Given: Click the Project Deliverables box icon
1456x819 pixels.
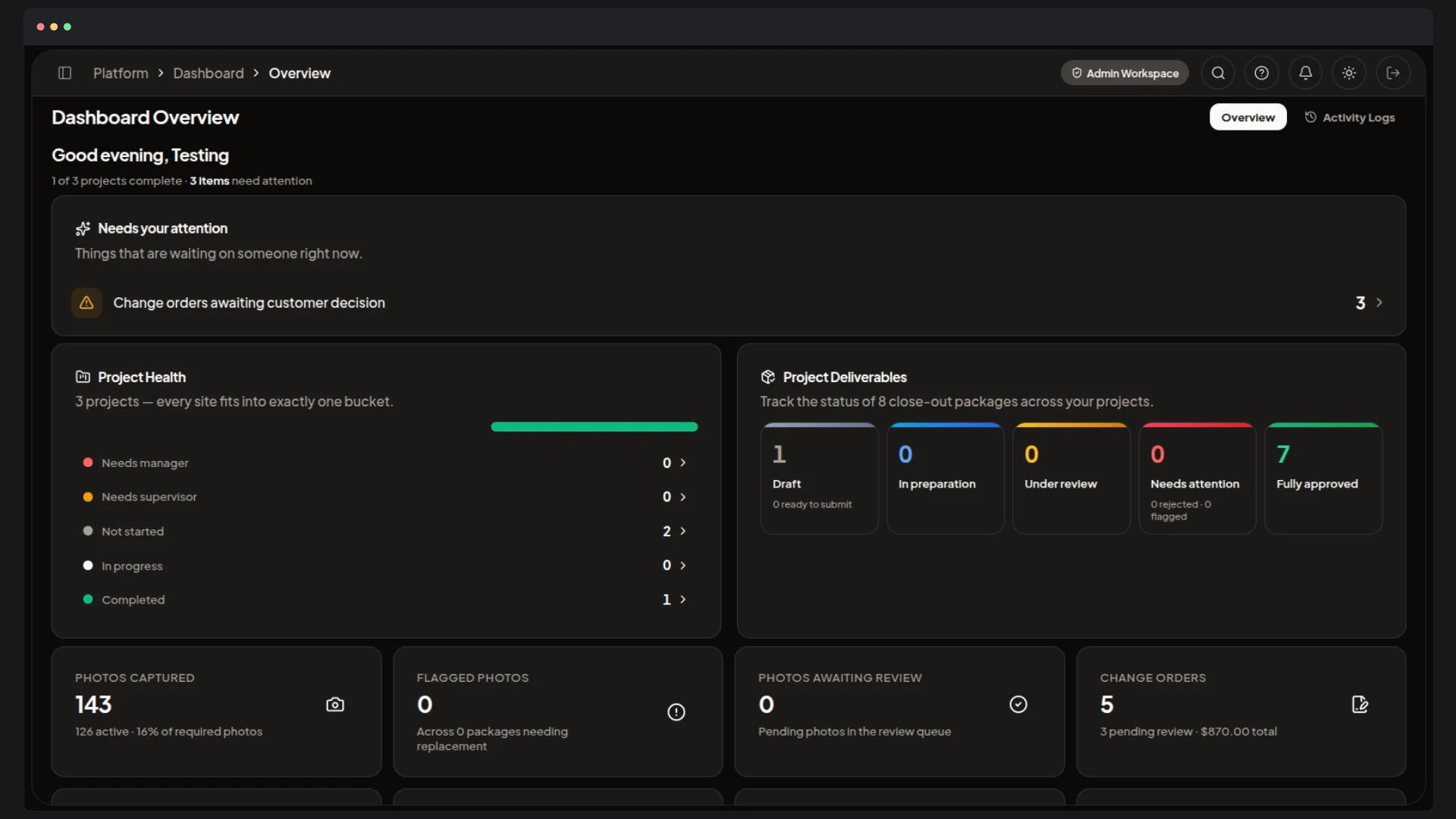Looking at the screenshot, I should click(x=767, y=377).
